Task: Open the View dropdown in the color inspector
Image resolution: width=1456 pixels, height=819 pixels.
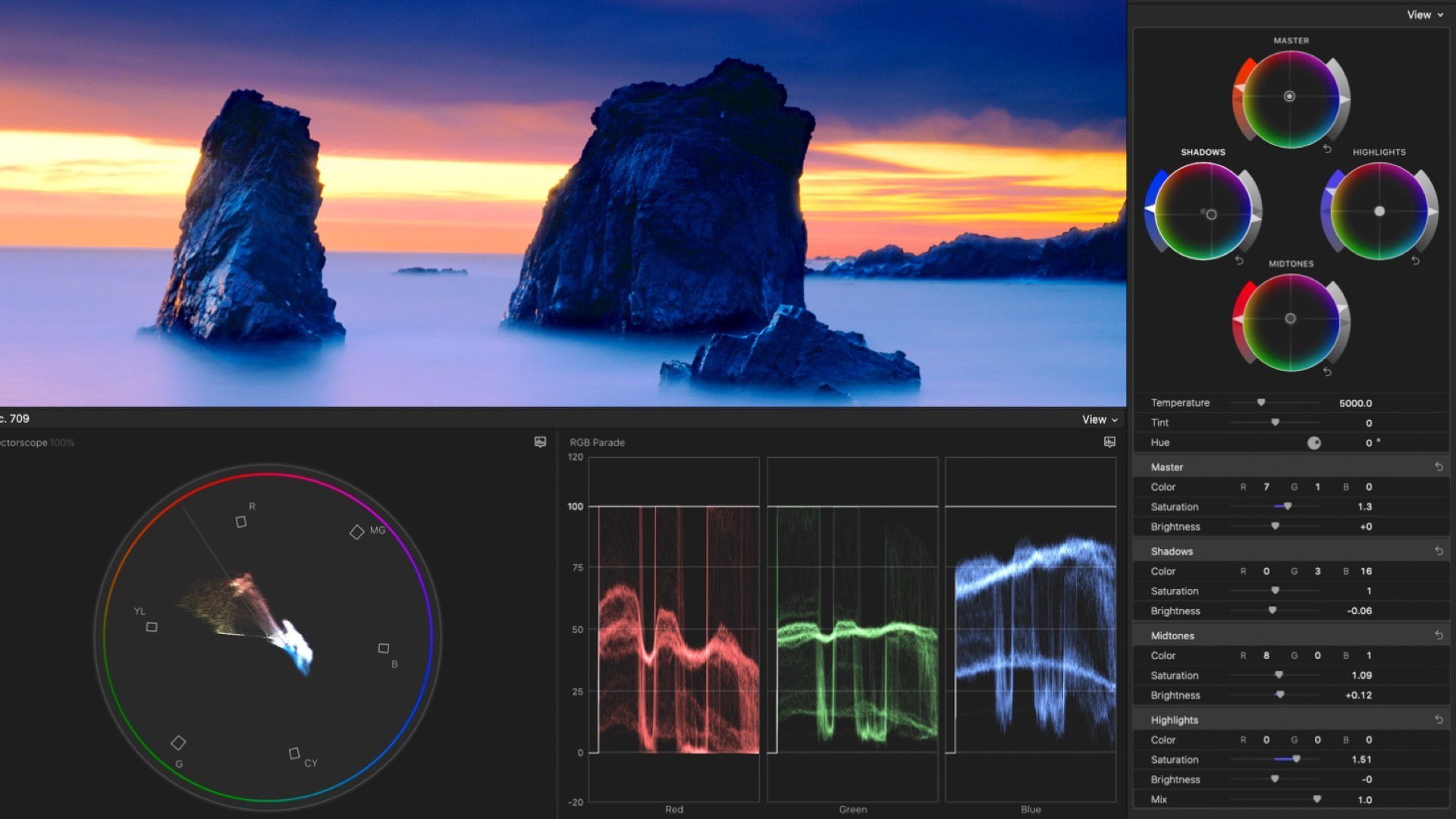Action: click(x=1425, y=14)
